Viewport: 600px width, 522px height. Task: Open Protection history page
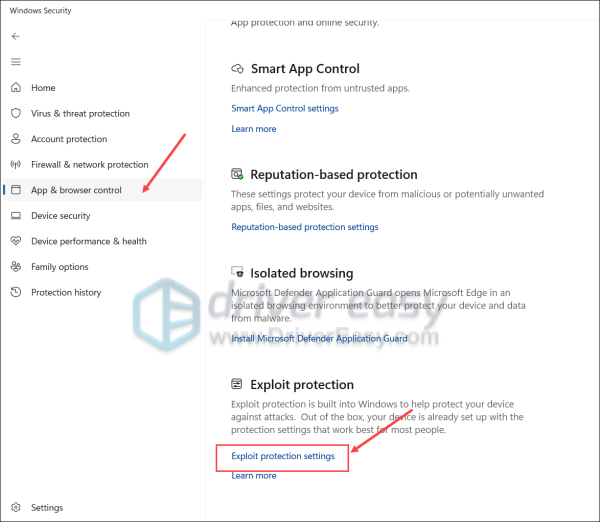(x=103, y=292)
